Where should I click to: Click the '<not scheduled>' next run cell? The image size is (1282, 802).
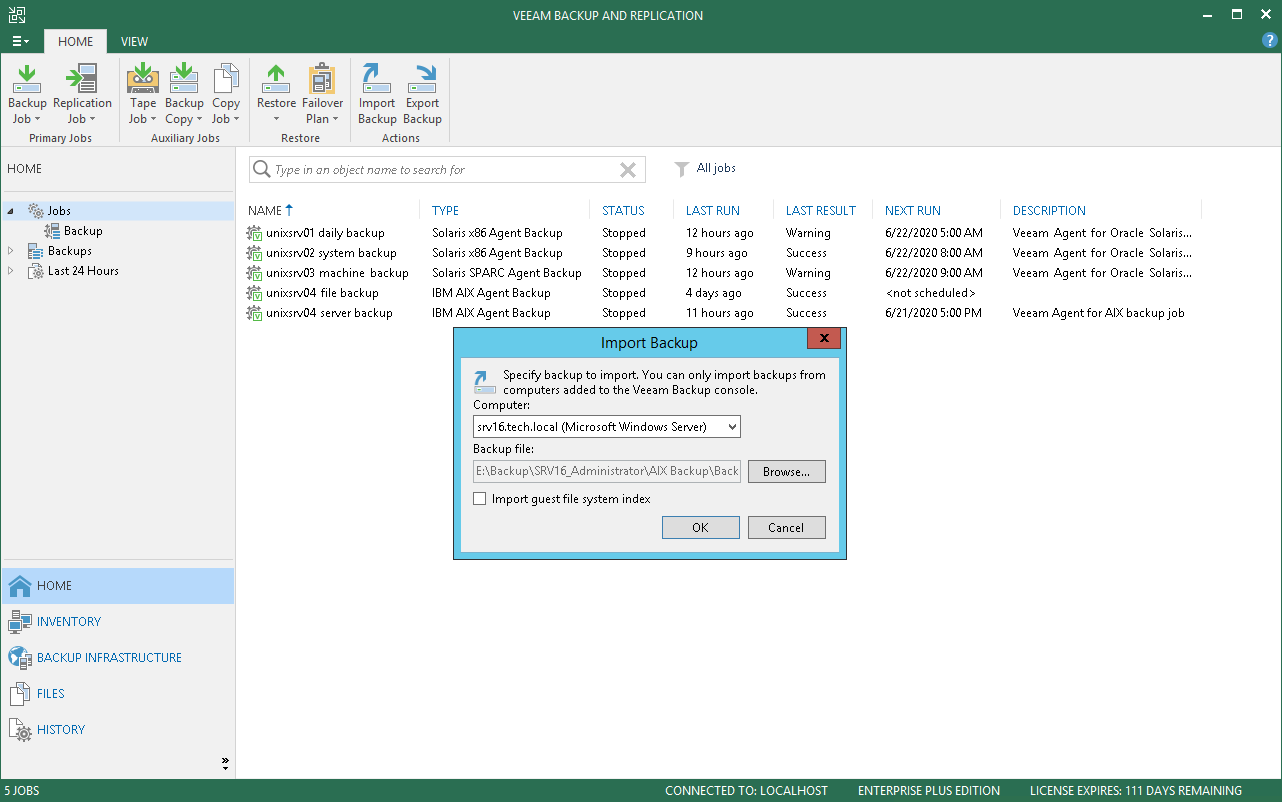(x=930, y=293)
